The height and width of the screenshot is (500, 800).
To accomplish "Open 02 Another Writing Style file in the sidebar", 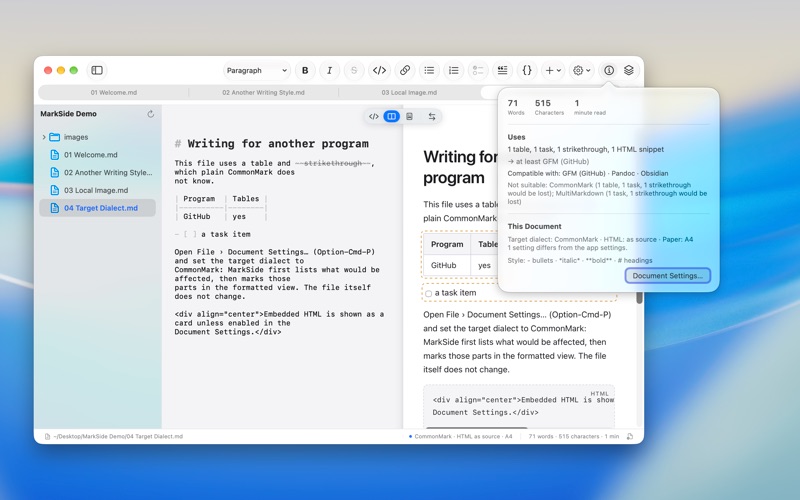I will click(97, 172).
